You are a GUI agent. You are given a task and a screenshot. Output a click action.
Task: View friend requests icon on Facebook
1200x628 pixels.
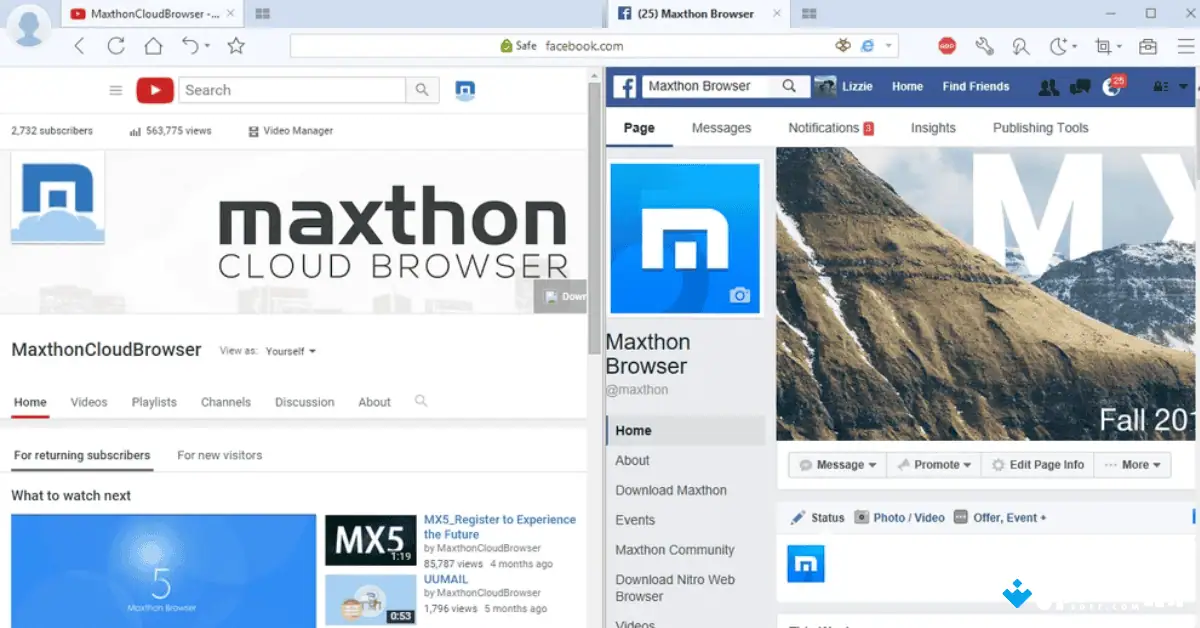click(x=1048, y=87)
